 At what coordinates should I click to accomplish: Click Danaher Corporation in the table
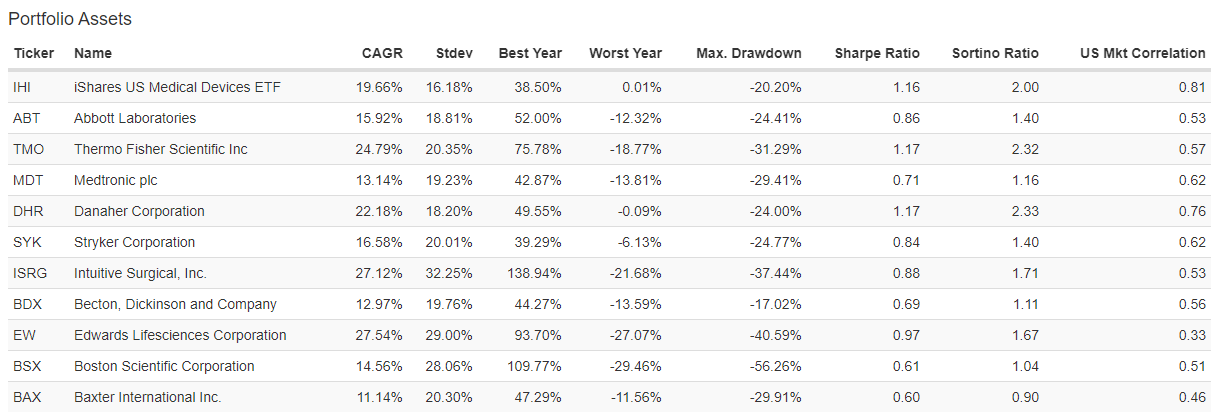[139, 211]
